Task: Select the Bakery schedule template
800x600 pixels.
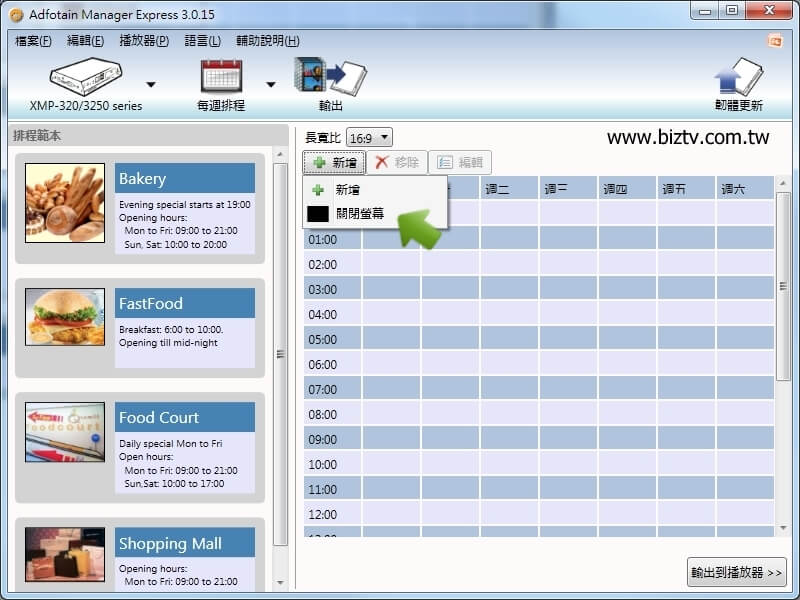Action: tap(184, 179)
